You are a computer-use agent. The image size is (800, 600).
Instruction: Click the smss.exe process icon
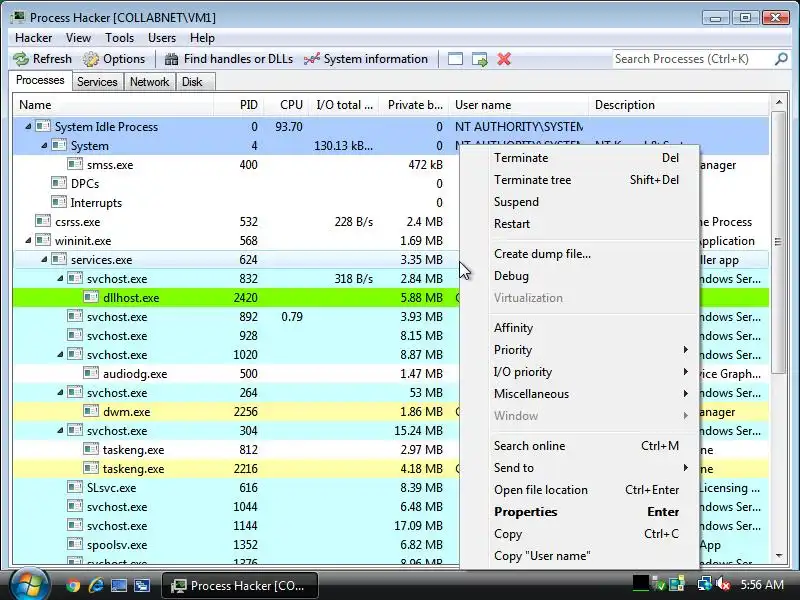(74, 164)
